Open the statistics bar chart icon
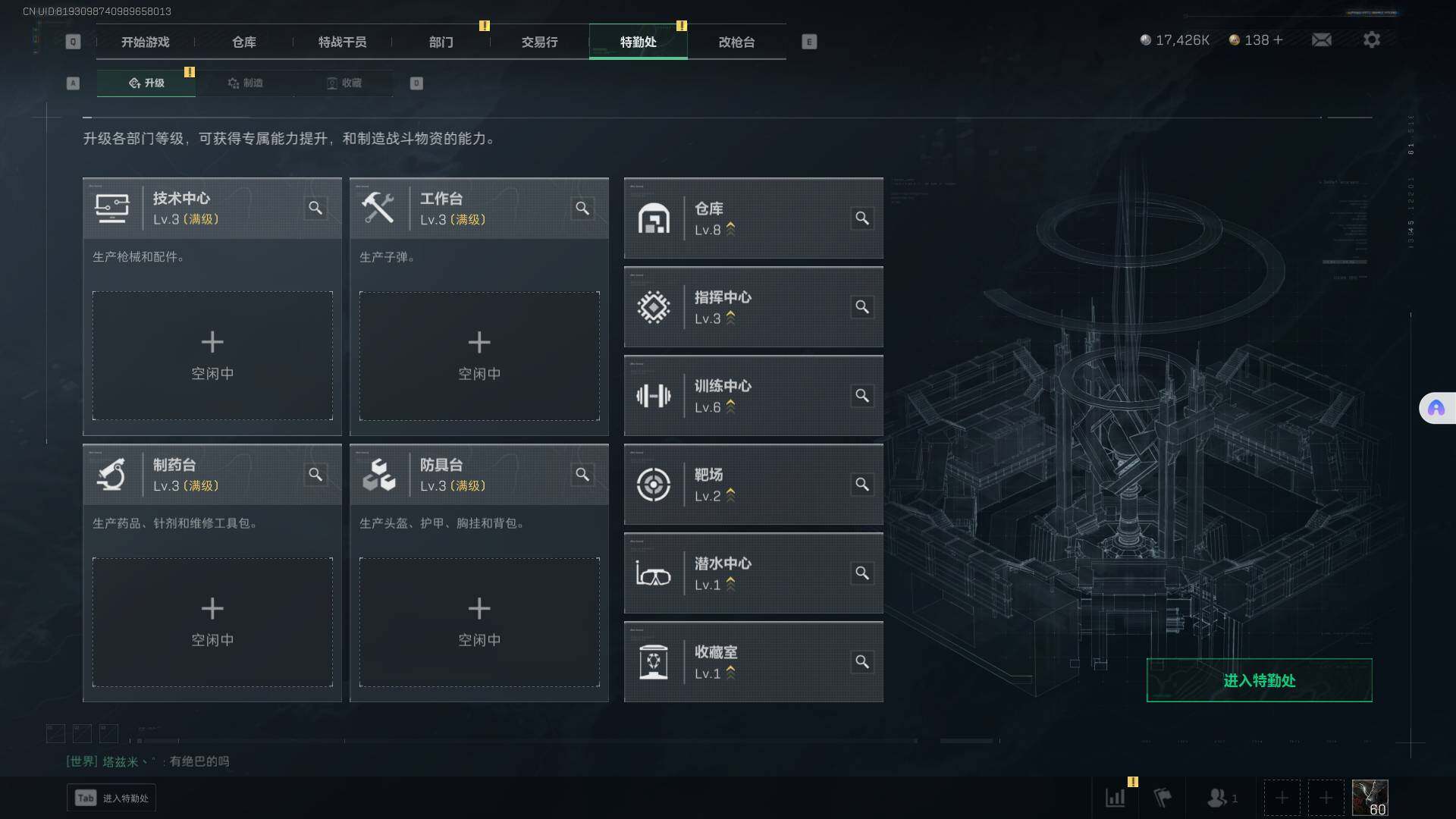1456x819 pixels. (x=1116, y=798)
